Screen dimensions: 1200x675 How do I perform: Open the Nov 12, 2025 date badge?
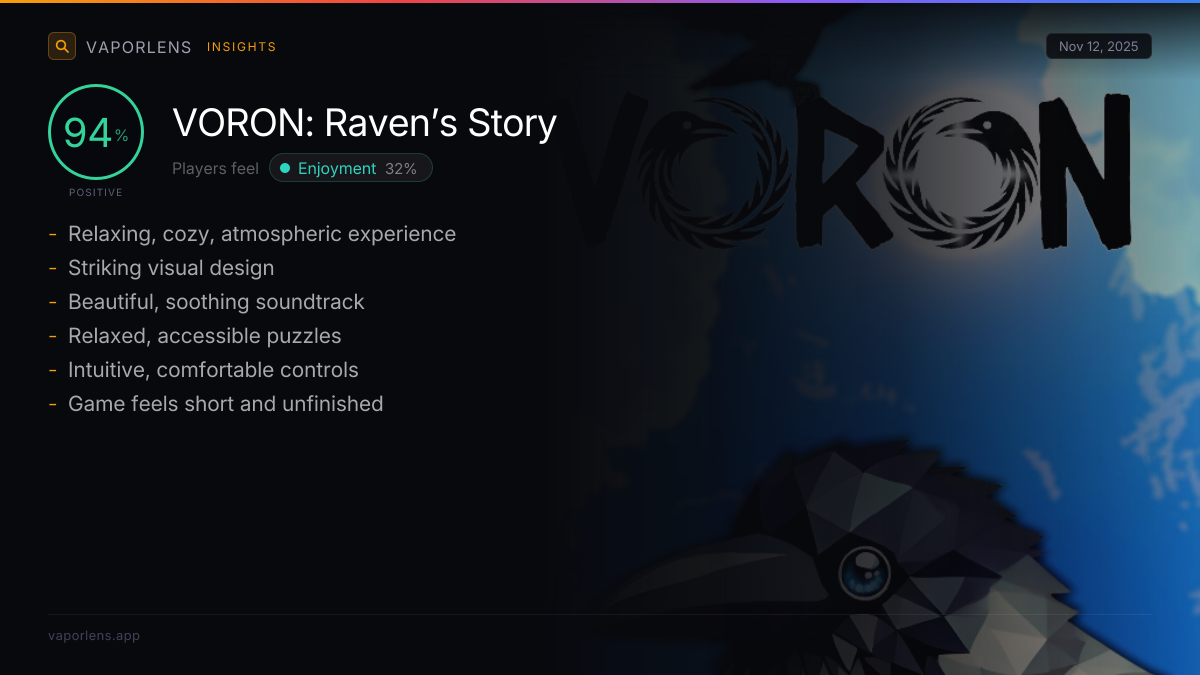[1099, 47]
